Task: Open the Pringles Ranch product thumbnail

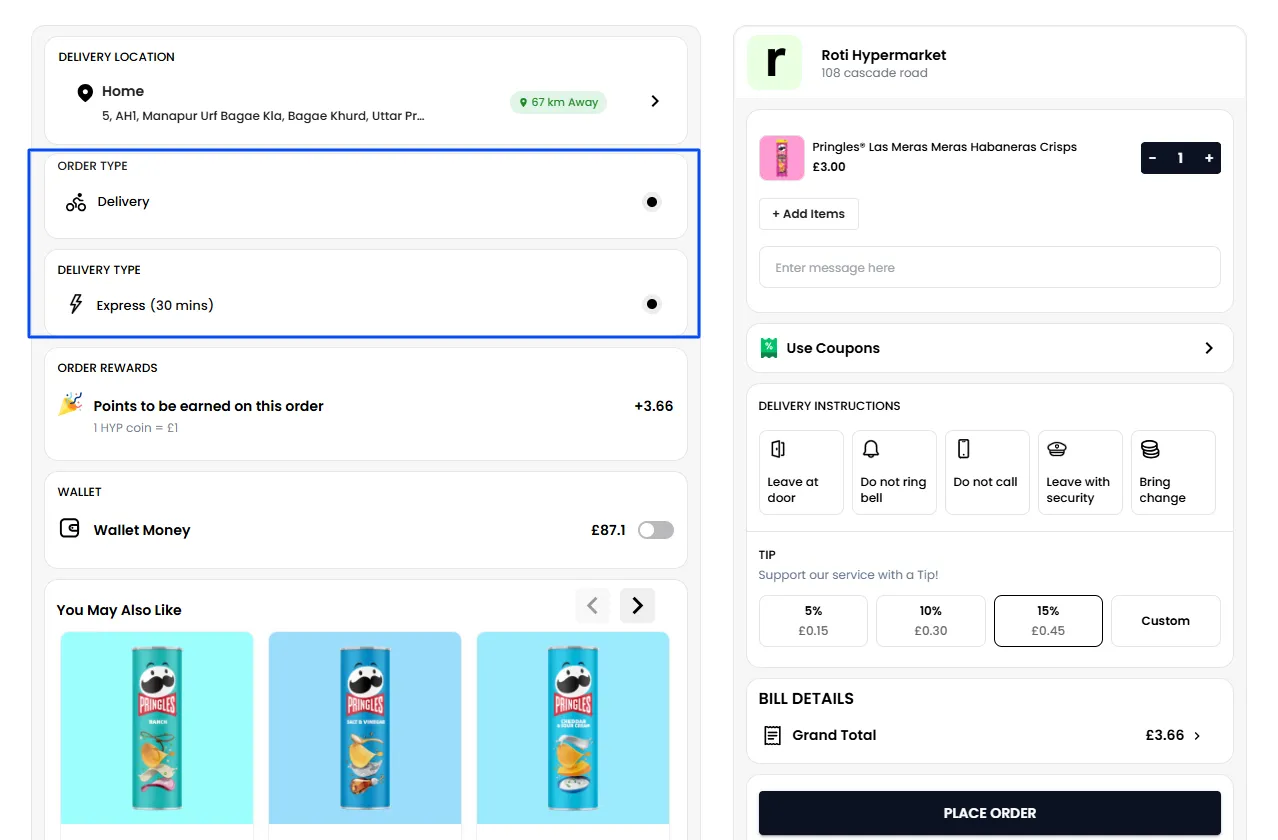Action: [157, 728]
